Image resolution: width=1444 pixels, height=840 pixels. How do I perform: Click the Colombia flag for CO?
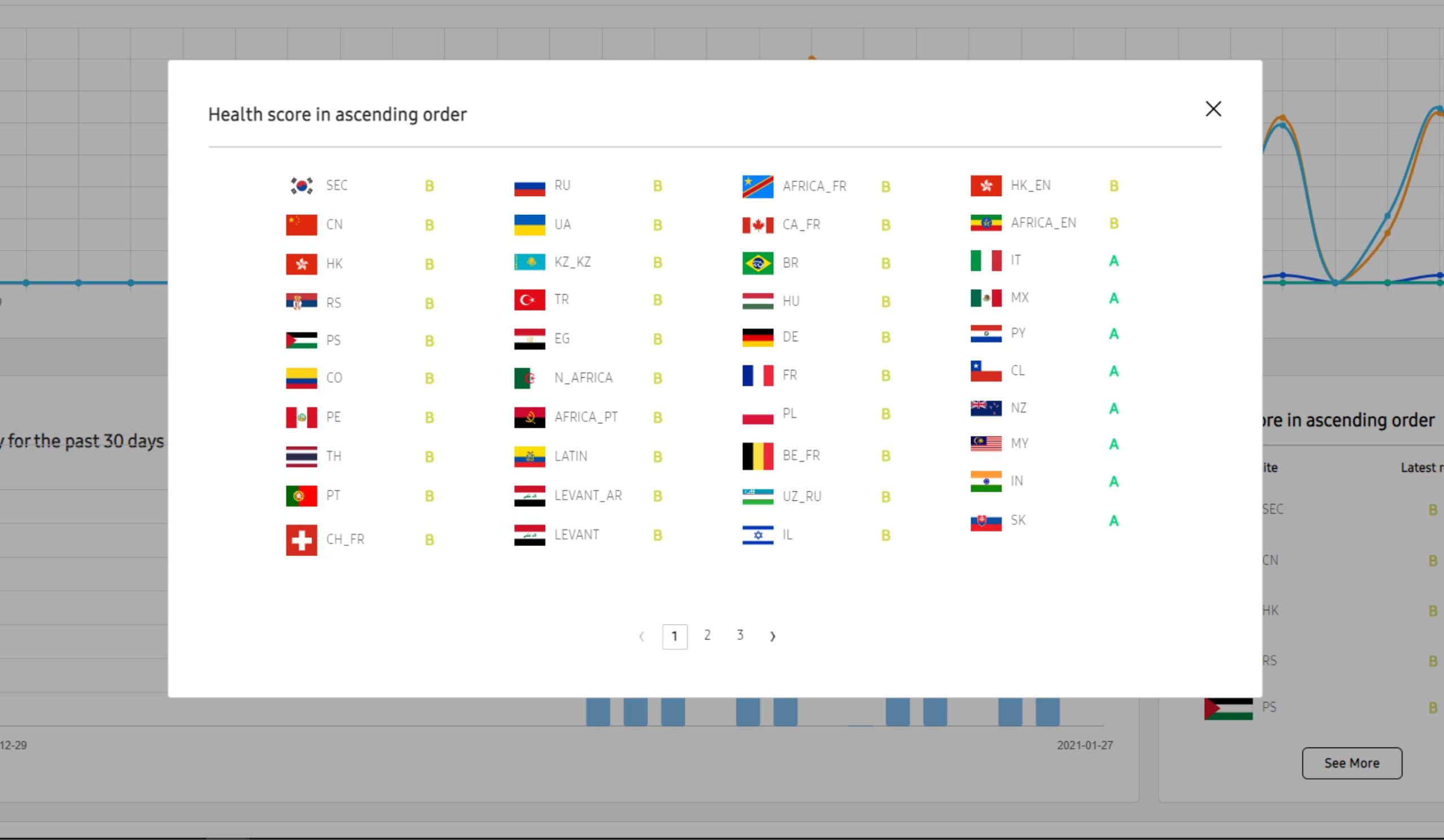(301, 378)
